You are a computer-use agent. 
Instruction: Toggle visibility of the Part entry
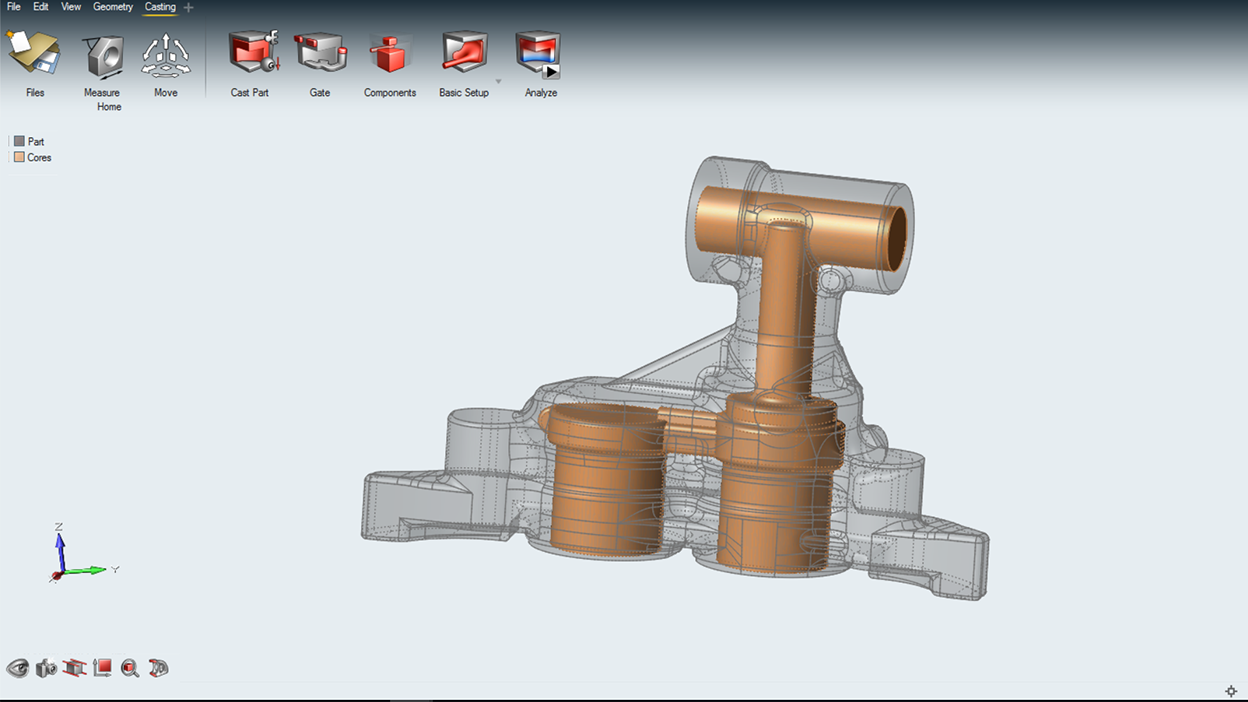[x=18, y=141]
